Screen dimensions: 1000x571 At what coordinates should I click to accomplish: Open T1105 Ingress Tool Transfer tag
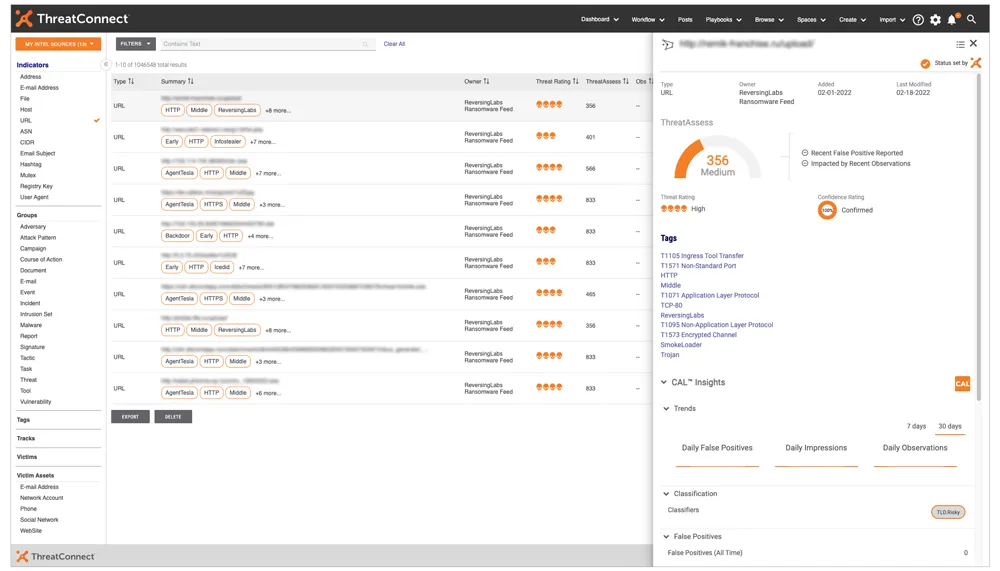coord(702,256)
